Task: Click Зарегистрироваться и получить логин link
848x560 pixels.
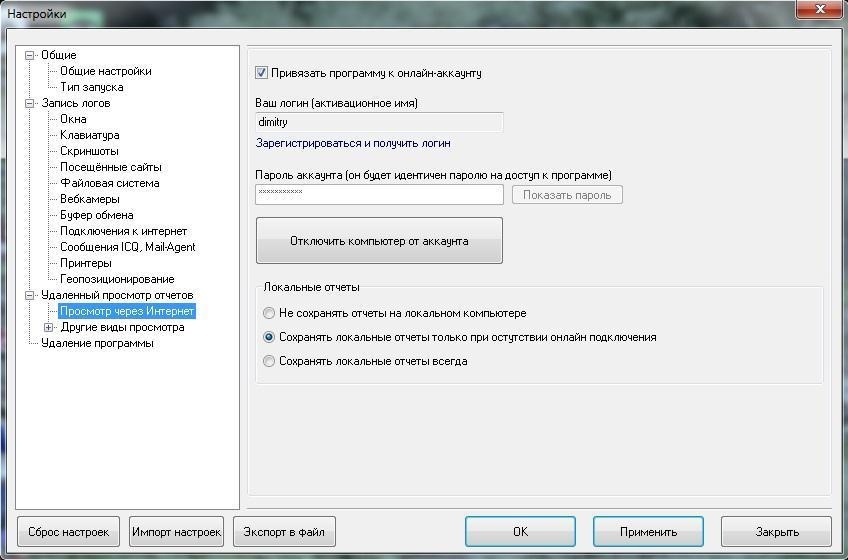Action: pyautogui.click(x=353, y=143)
